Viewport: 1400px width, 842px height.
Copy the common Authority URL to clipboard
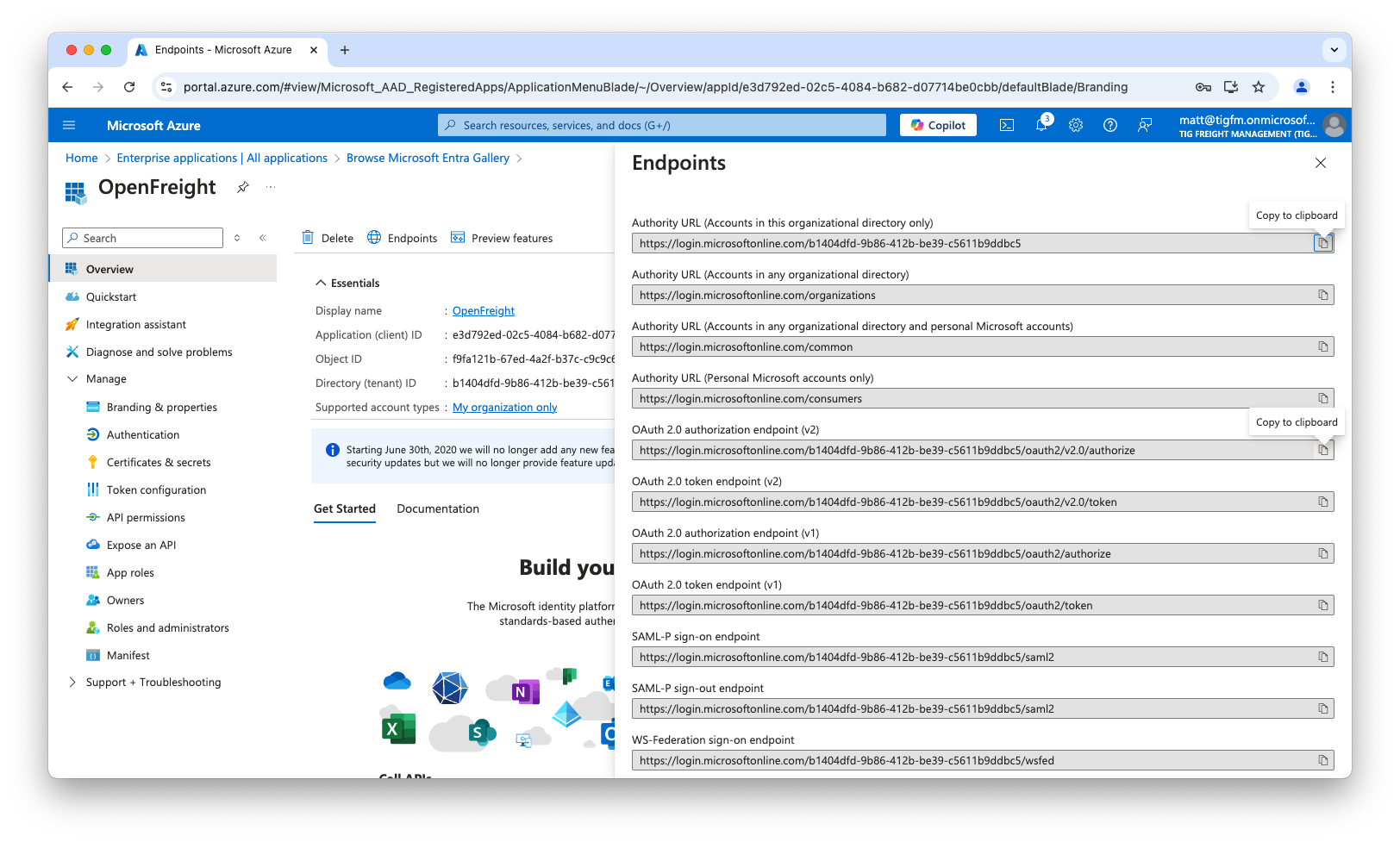1322,346
